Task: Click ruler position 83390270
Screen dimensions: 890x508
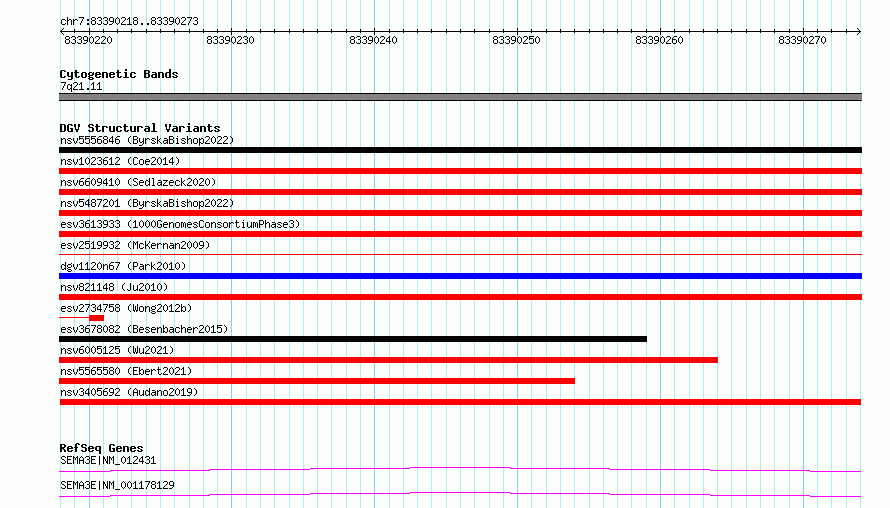Action: click(803, 40)
